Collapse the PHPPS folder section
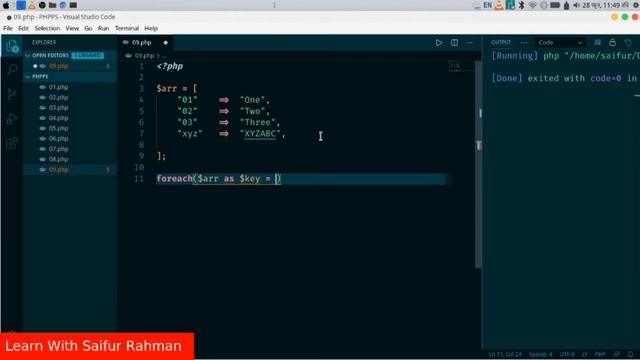Image resolution: width=640 pixels, height=360 pixels. click(28, 77)
